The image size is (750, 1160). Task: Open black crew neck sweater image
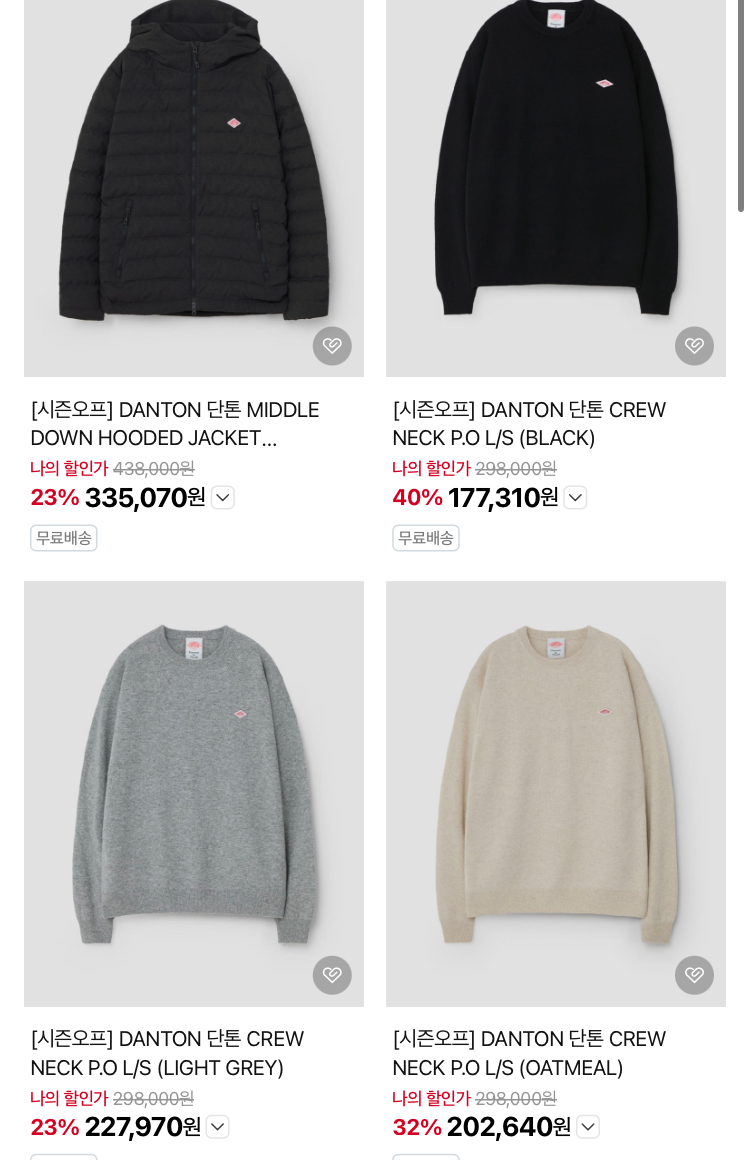pyautogui.click(x=555, y=188)
